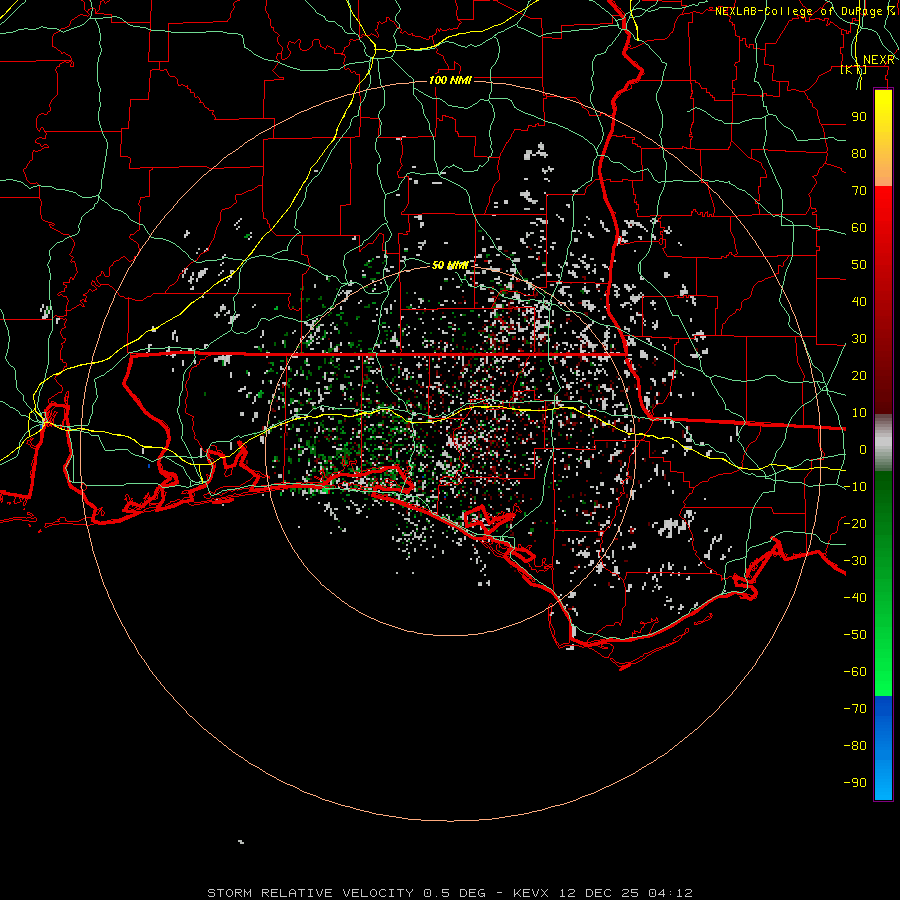Screen dimensions: 900x900
Task: Pick the bright green band near -60 on scale
Action: pos(883,672)
